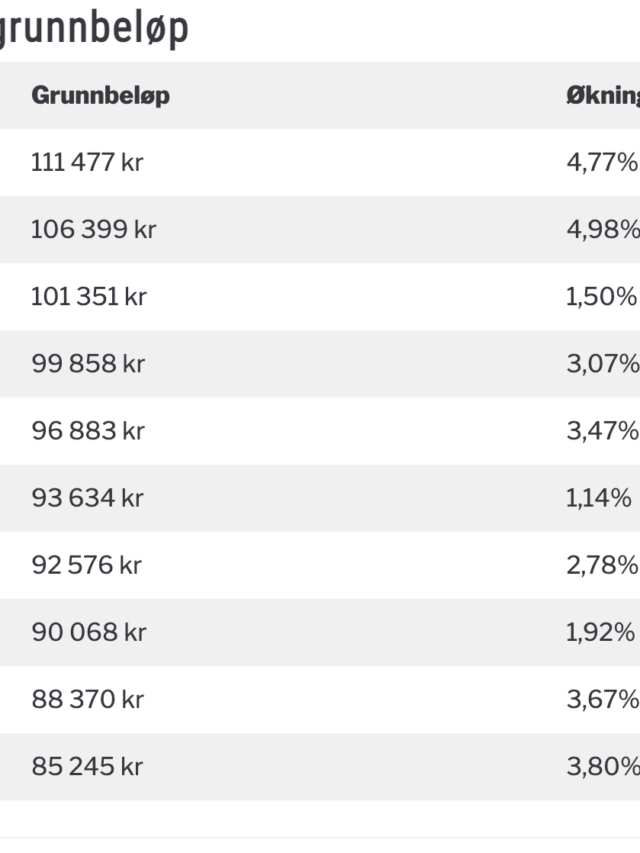Select the 106 399 kr amount cell
Viewport: 640px width, 853px height.
(x=94, y=230)
